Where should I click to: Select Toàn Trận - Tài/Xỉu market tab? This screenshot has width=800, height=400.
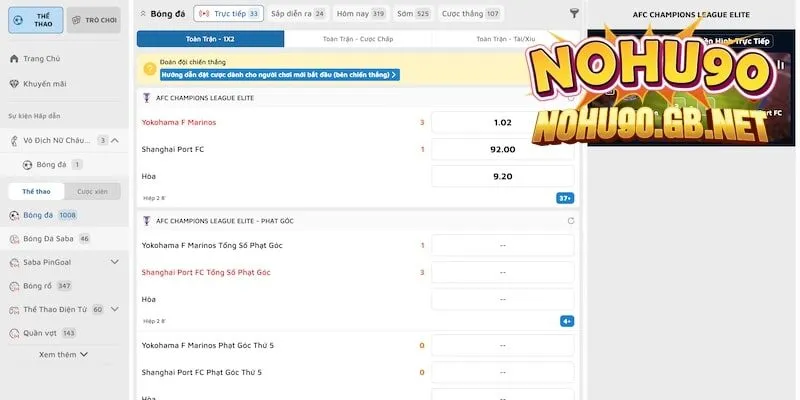coord(505,39)
